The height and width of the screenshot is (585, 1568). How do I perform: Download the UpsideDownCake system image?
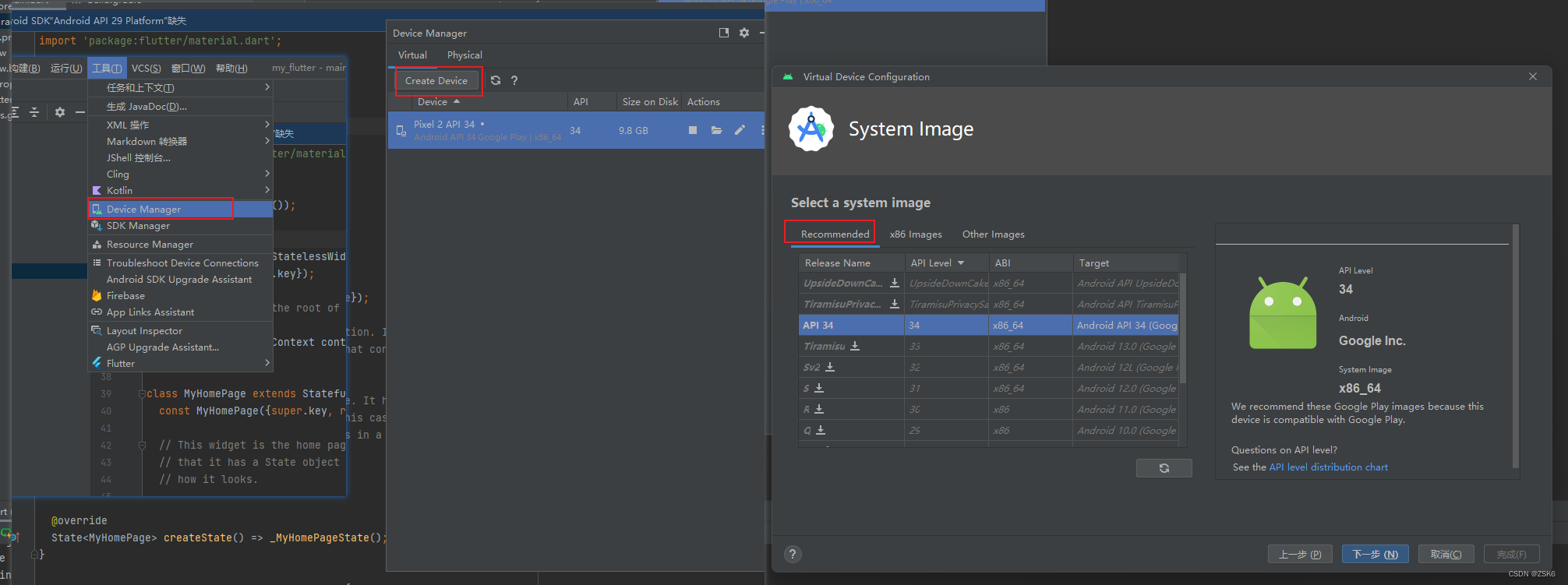point(895,283)
